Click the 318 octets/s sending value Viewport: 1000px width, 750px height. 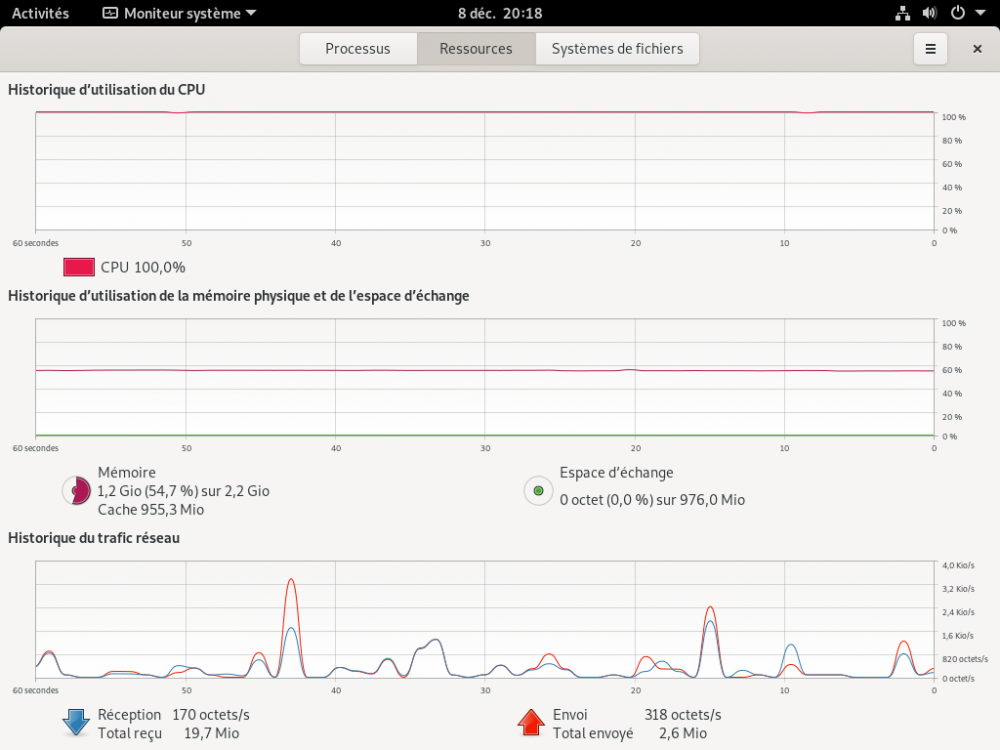pyautogui.click(x=683, y=715)
